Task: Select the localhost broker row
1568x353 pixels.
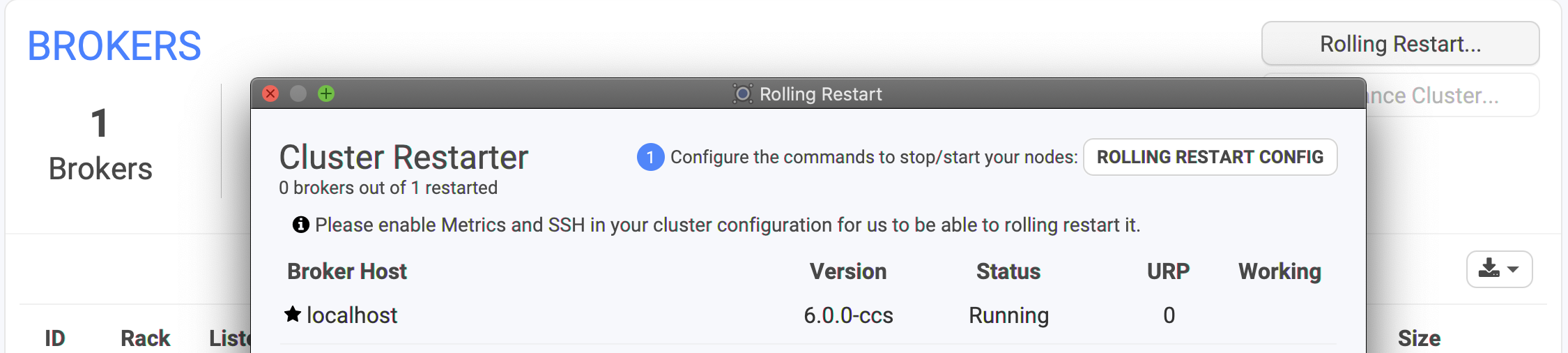Action: click(808, 315)
